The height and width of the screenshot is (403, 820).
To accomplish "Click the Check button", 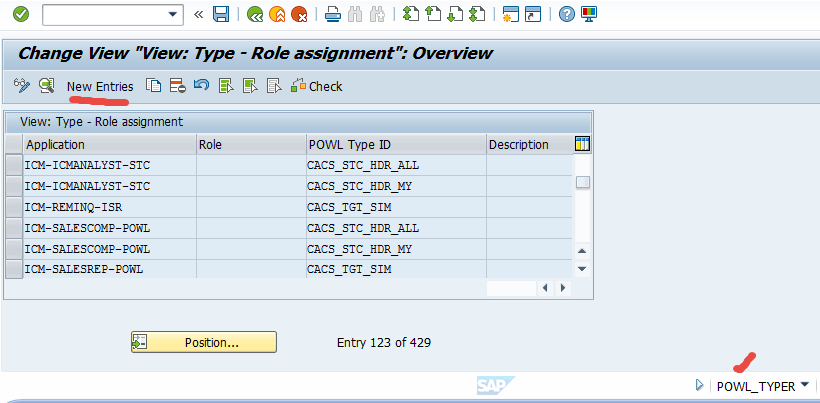I will tap(317, 86).
